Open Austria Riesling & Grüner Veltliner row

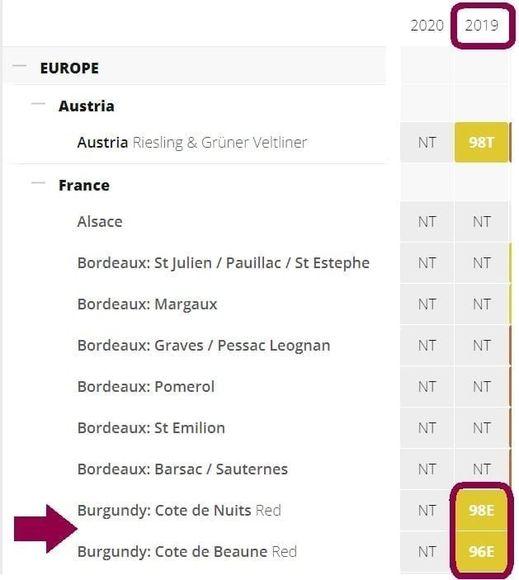point(192,142)
